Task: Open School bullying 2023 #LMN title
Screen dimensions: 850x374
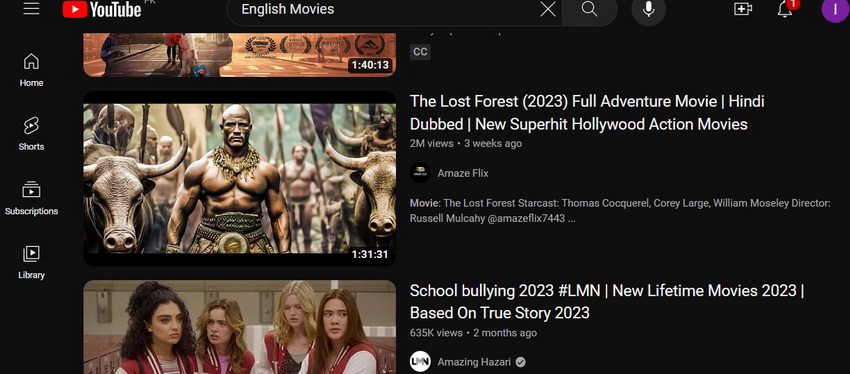Action: [607, 302]
